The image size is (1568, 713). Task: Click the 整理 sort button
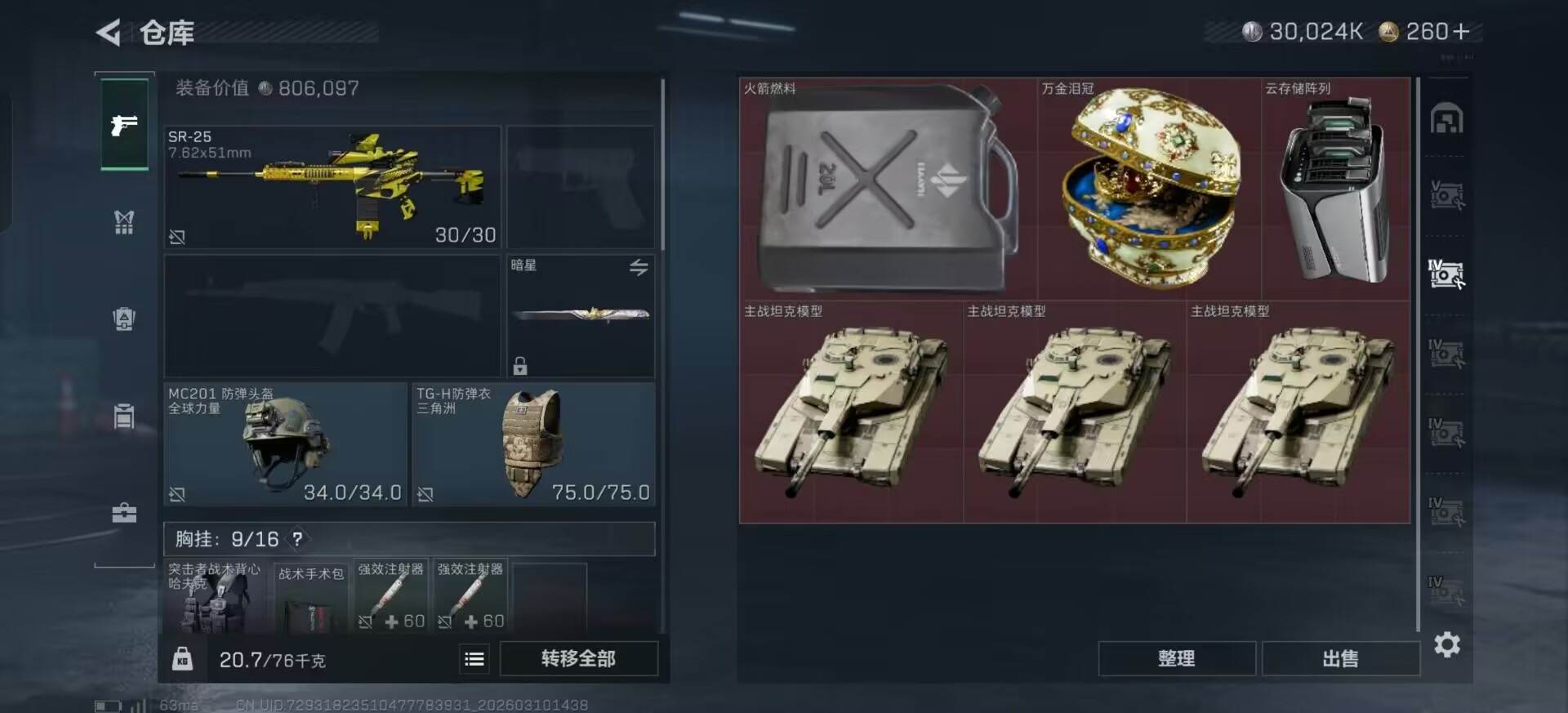click(1176, 658)
